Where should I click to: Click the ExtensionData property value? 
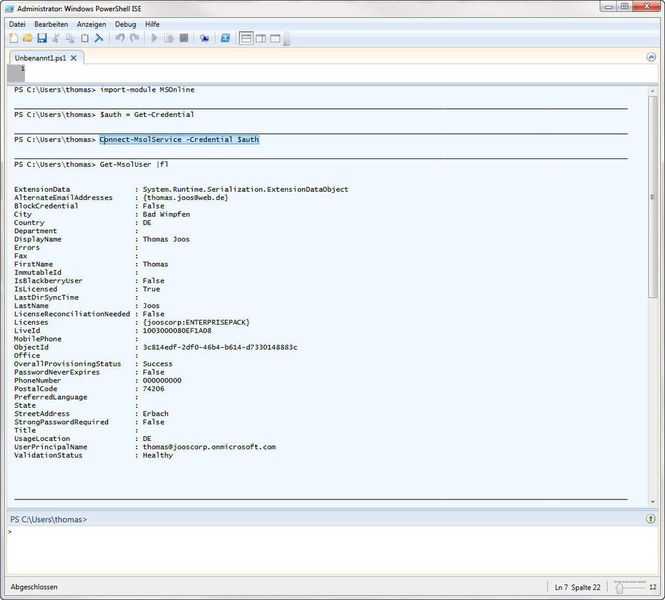(x=246, y=190)
